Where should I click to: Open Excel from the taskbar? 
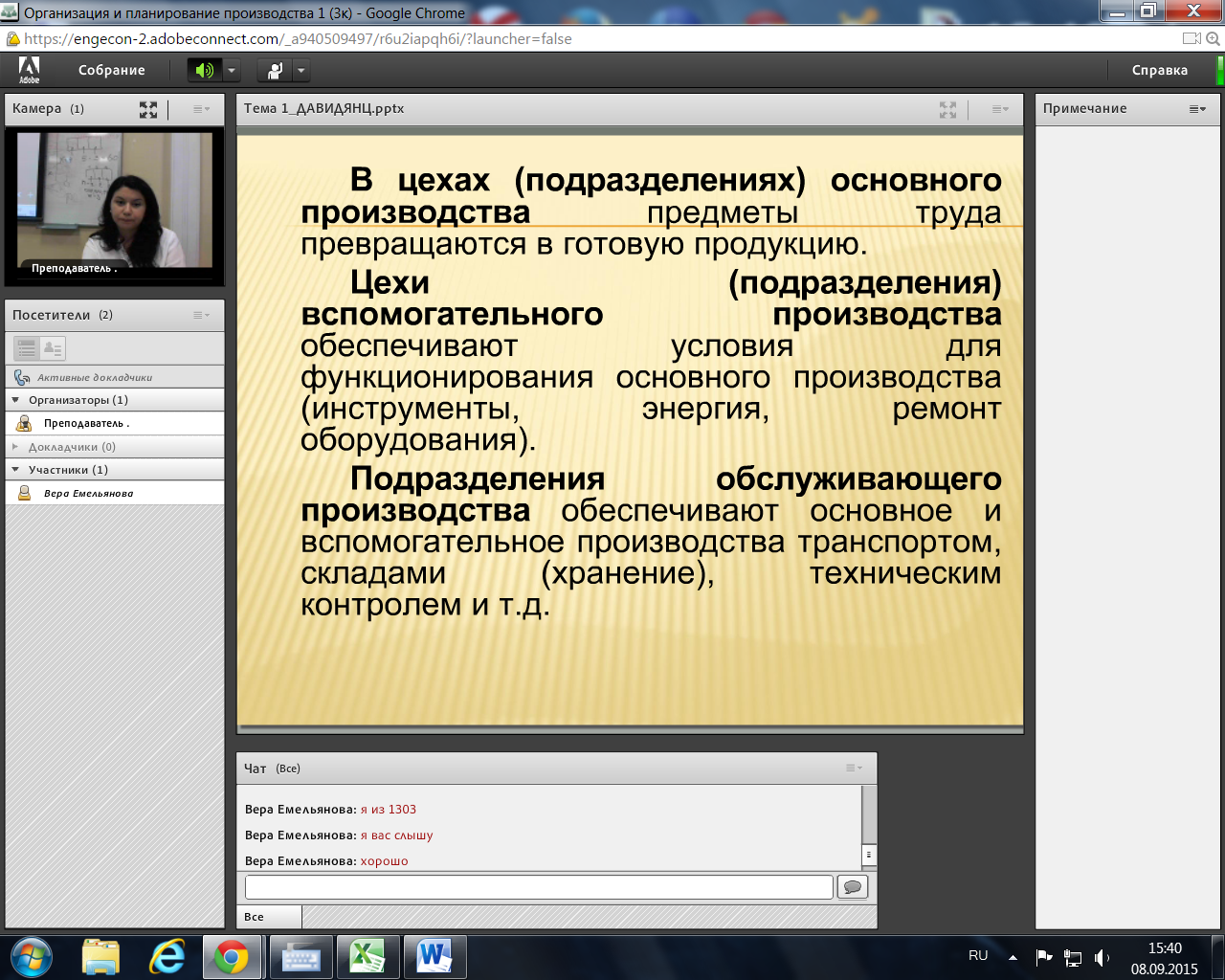coord(367,956)
